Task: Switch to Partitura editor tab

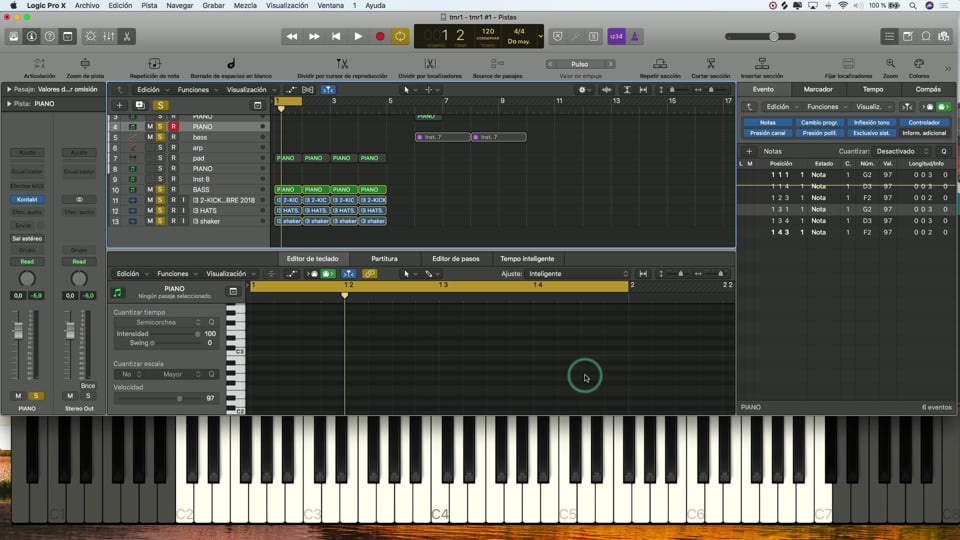Action: click(384, 259)
